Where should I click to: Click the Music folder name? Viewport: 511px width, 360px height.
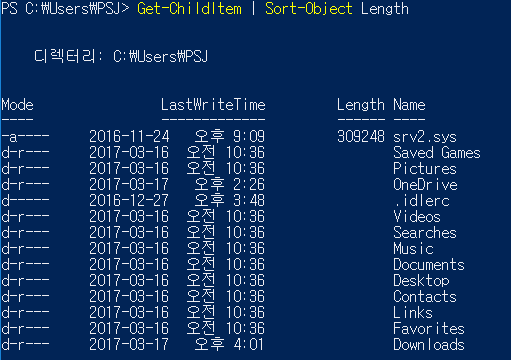[x=413, y=249]
